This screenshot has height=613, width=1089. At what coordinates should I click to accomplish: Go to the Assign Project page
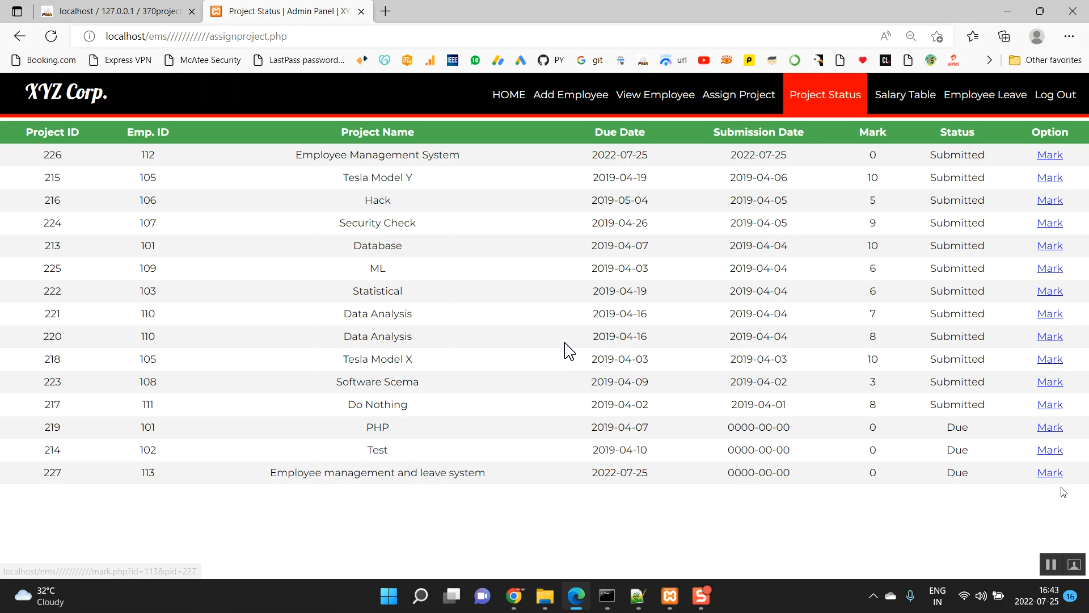(x=738, y=94)
